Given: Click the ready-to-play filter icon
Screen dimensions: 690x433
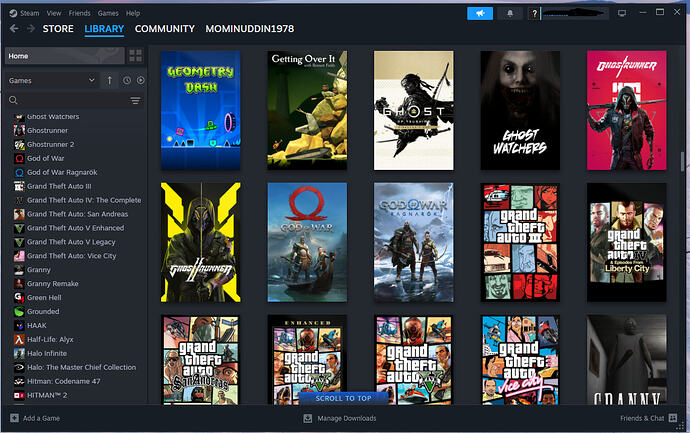Looking at the screenshot, I should (x=141, y=80).
